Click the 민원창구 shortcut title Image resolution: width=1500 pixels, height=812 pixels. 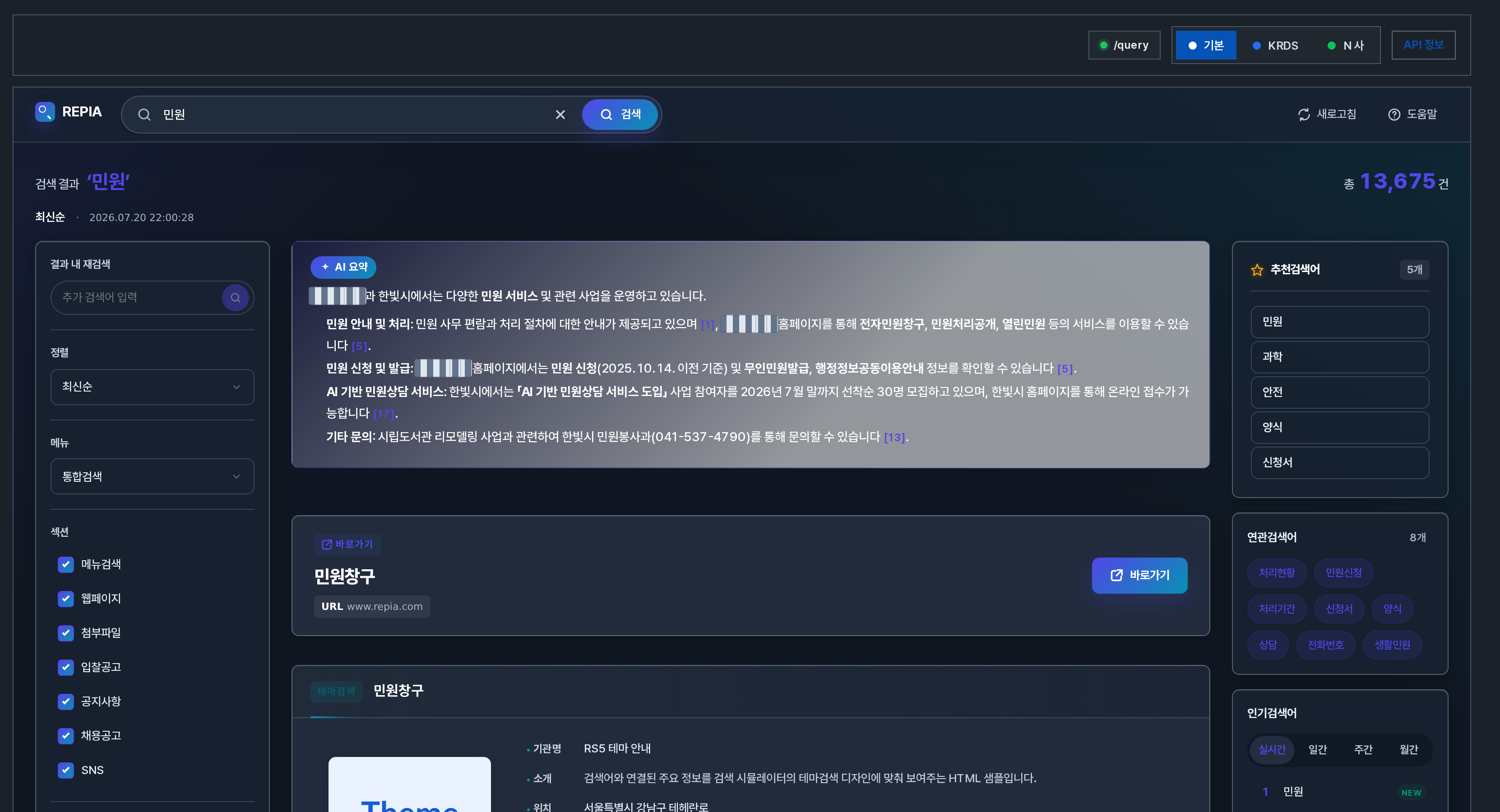(345, 576)
